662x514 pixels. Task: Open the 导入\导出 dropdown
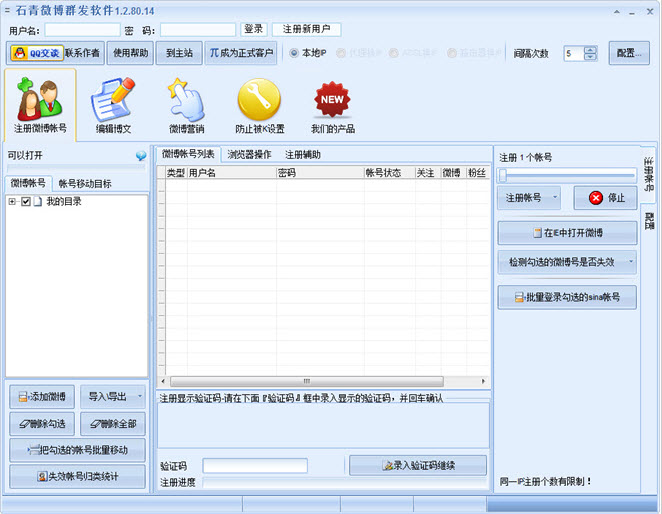(x=113, y=397)
